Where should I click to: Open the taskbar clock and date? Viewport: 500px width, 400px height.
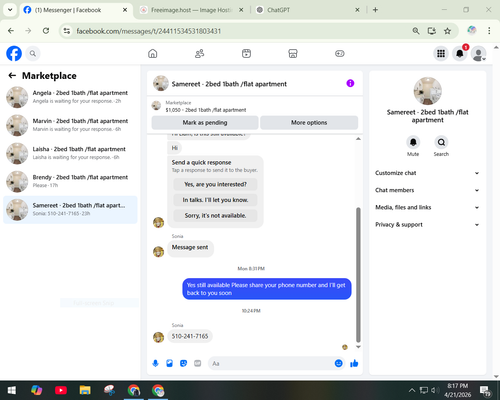click(458, 390)
